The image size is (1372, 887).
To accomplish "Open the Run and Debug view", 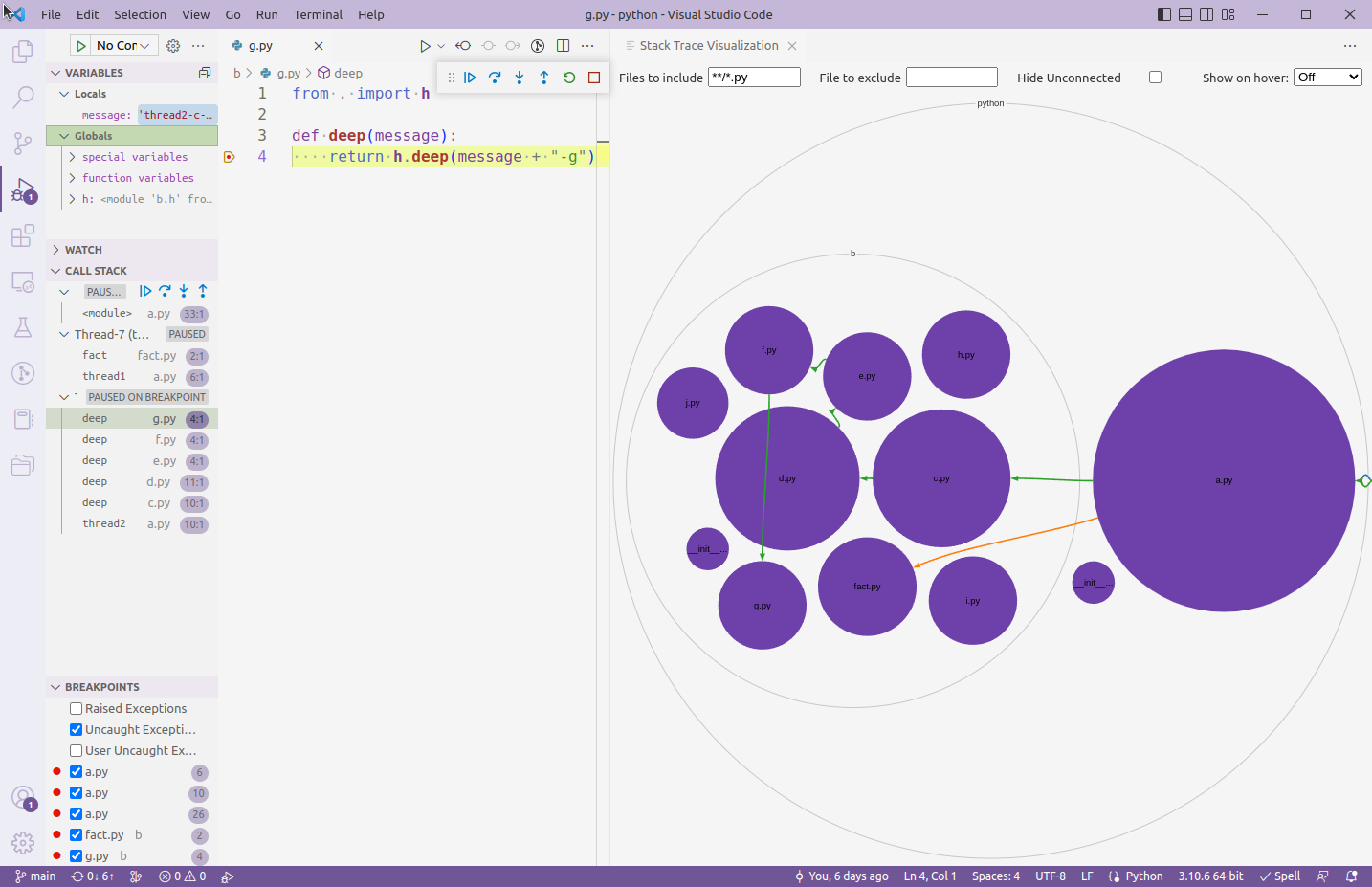I will click(x=23, y=189).
